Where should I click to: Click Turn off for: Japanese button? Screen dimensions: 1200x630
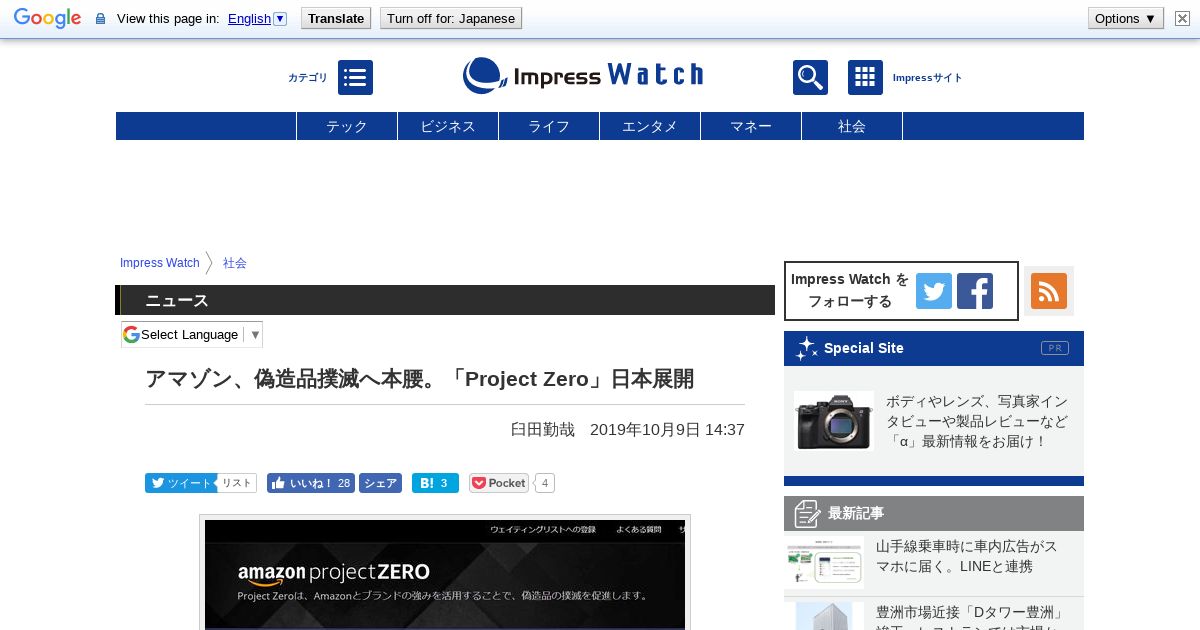tap(451, 18)
